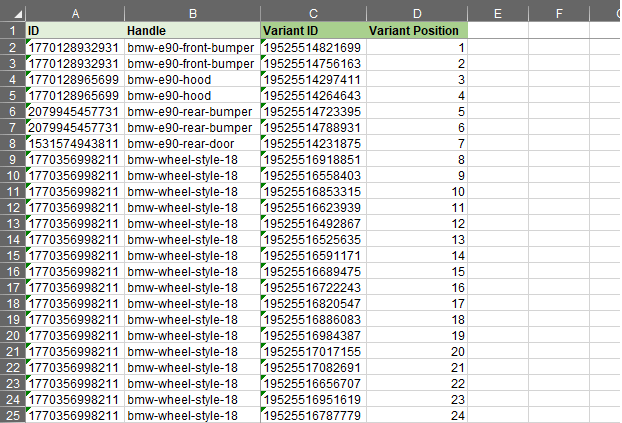This screenshot has width=622, height=423.
Task: Select row 1 header
Action: 13,31
